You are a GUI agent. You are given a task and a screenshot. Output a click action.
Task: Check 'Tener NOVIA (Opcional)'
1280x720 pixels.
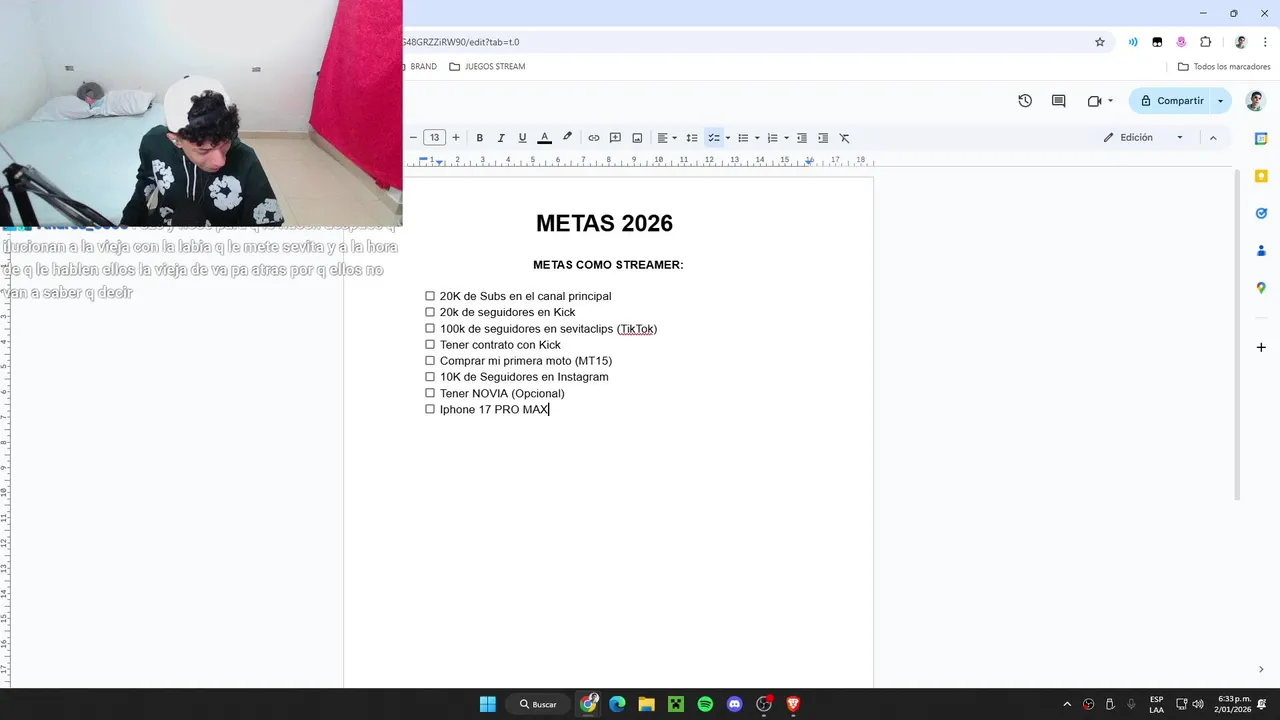[x=430, y=393]
